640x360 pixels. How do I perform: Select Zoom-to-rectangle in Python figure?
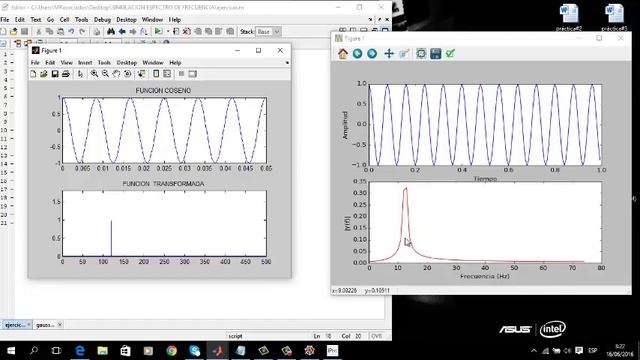tap(404, 53)
